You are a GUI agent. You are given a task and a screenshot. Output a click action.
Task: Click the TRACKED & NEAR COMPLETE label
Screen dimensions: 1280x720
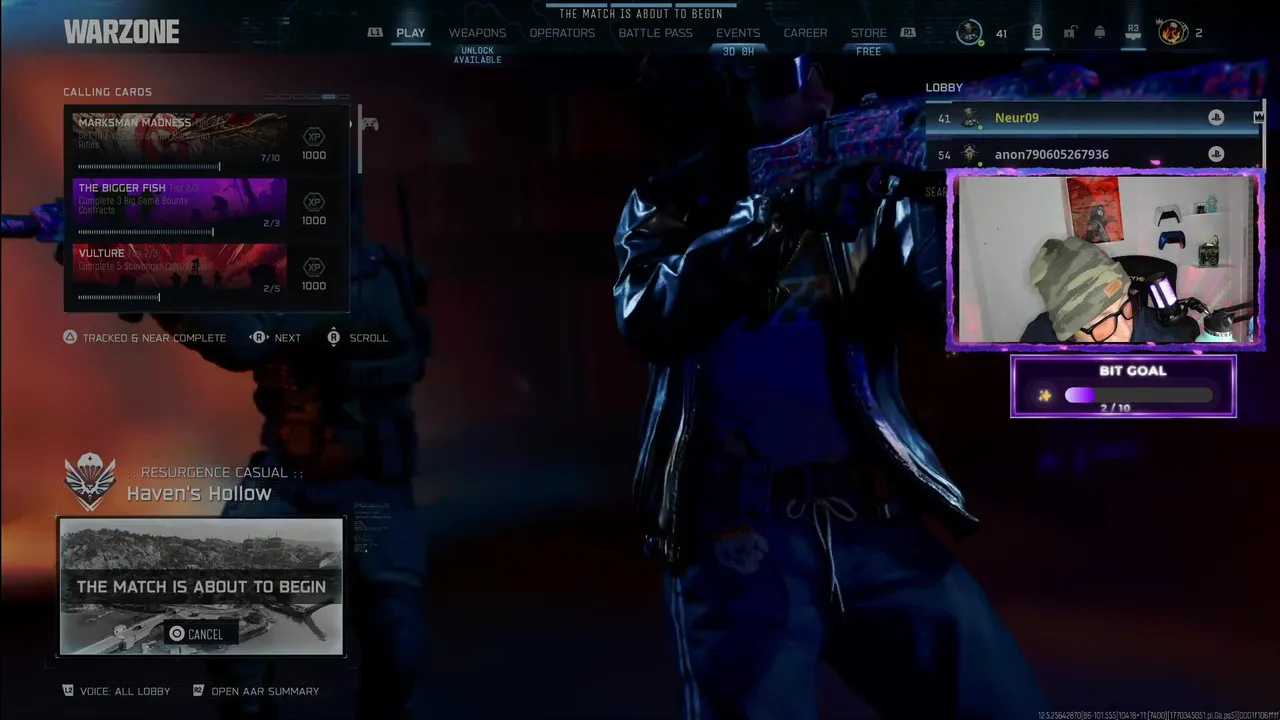[154, 338]
